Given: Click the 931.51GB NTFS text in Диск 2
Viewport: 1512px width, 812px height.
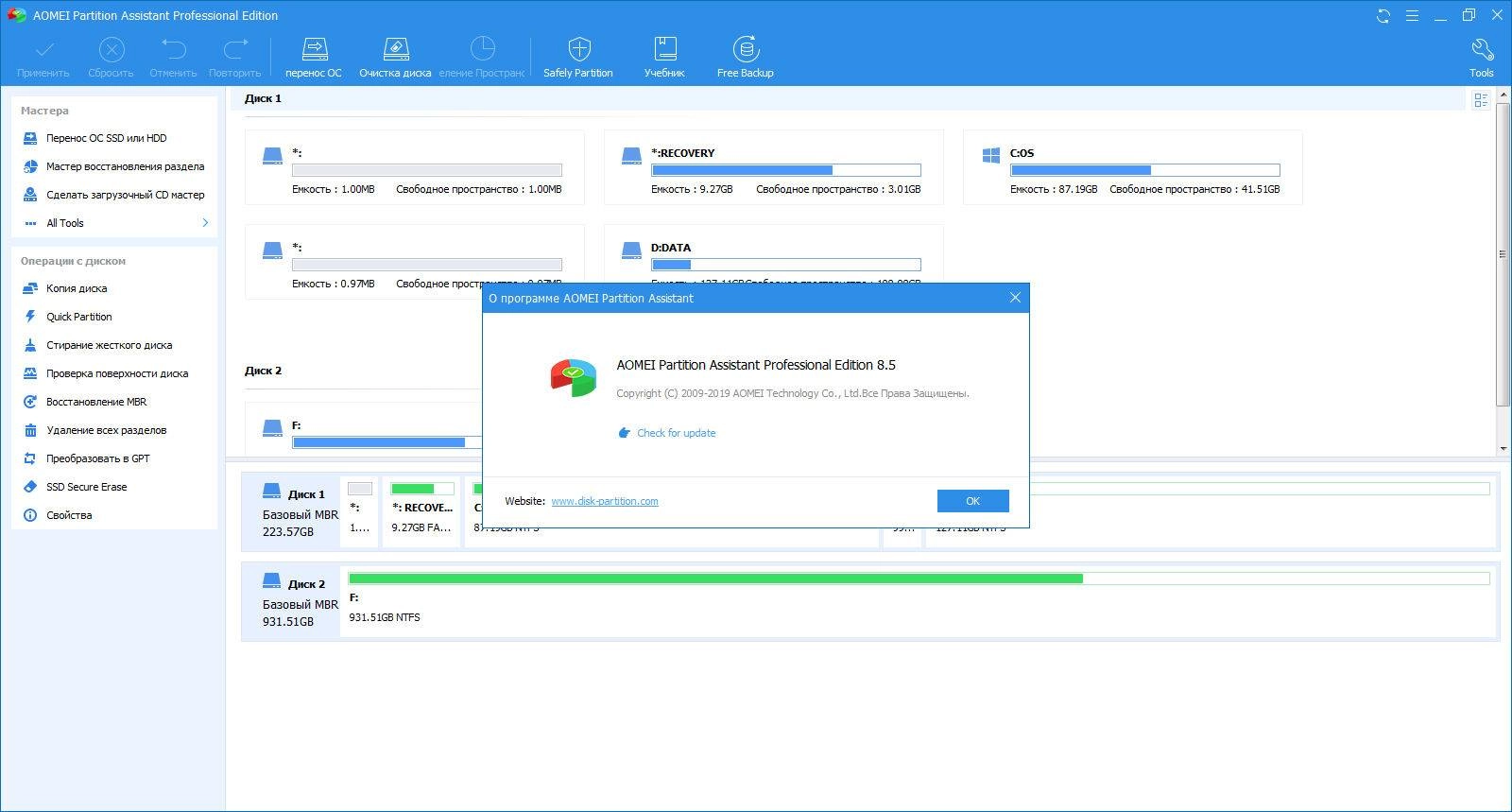Looking at the screenshot, I should pyautogui.click(x=385, y=617).
